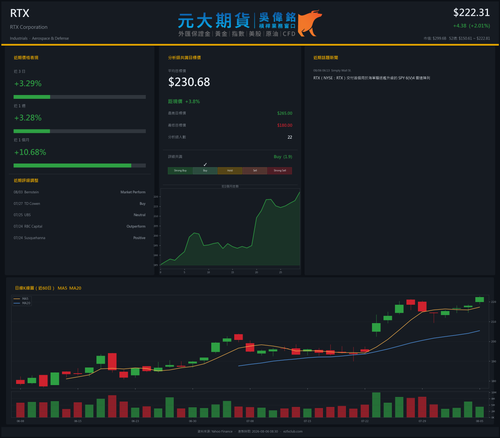Click the analyst count 22
500x438 pixels.
tap(290, 137)
